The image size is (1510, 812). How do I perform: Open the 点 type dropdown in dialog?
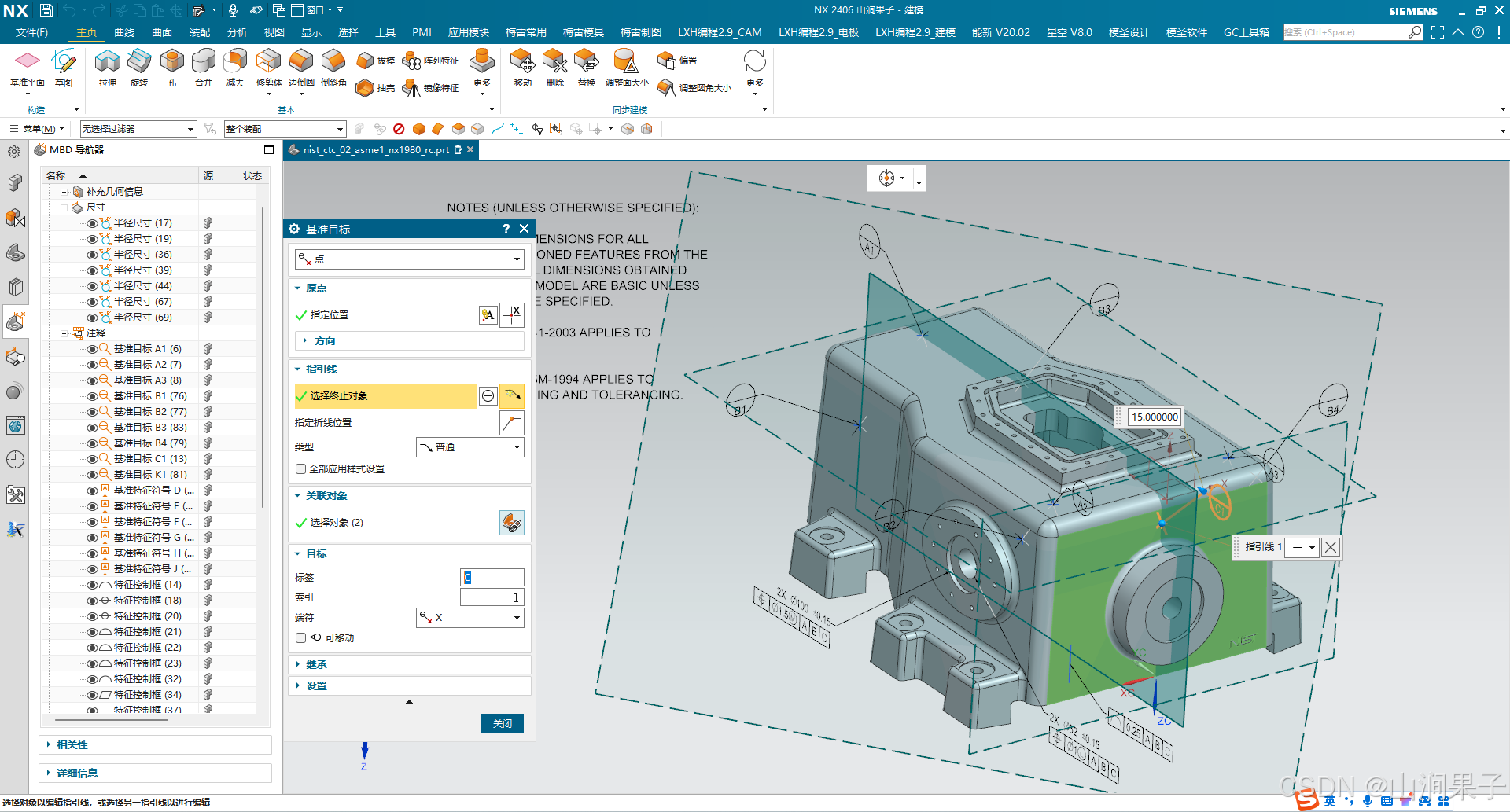coord(410,259)
